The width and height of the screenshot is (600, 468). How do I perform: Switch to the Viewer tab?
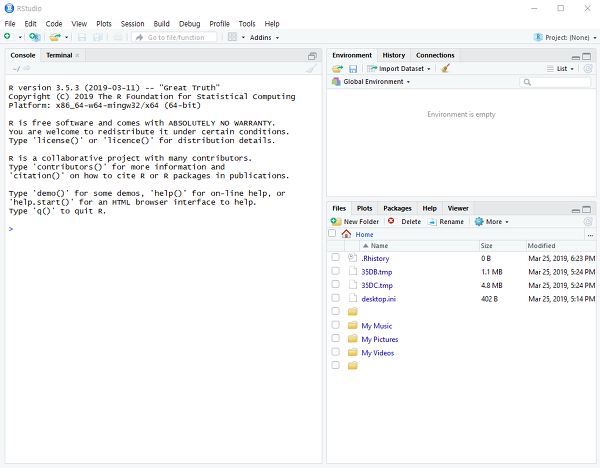[x=458, y=208]
